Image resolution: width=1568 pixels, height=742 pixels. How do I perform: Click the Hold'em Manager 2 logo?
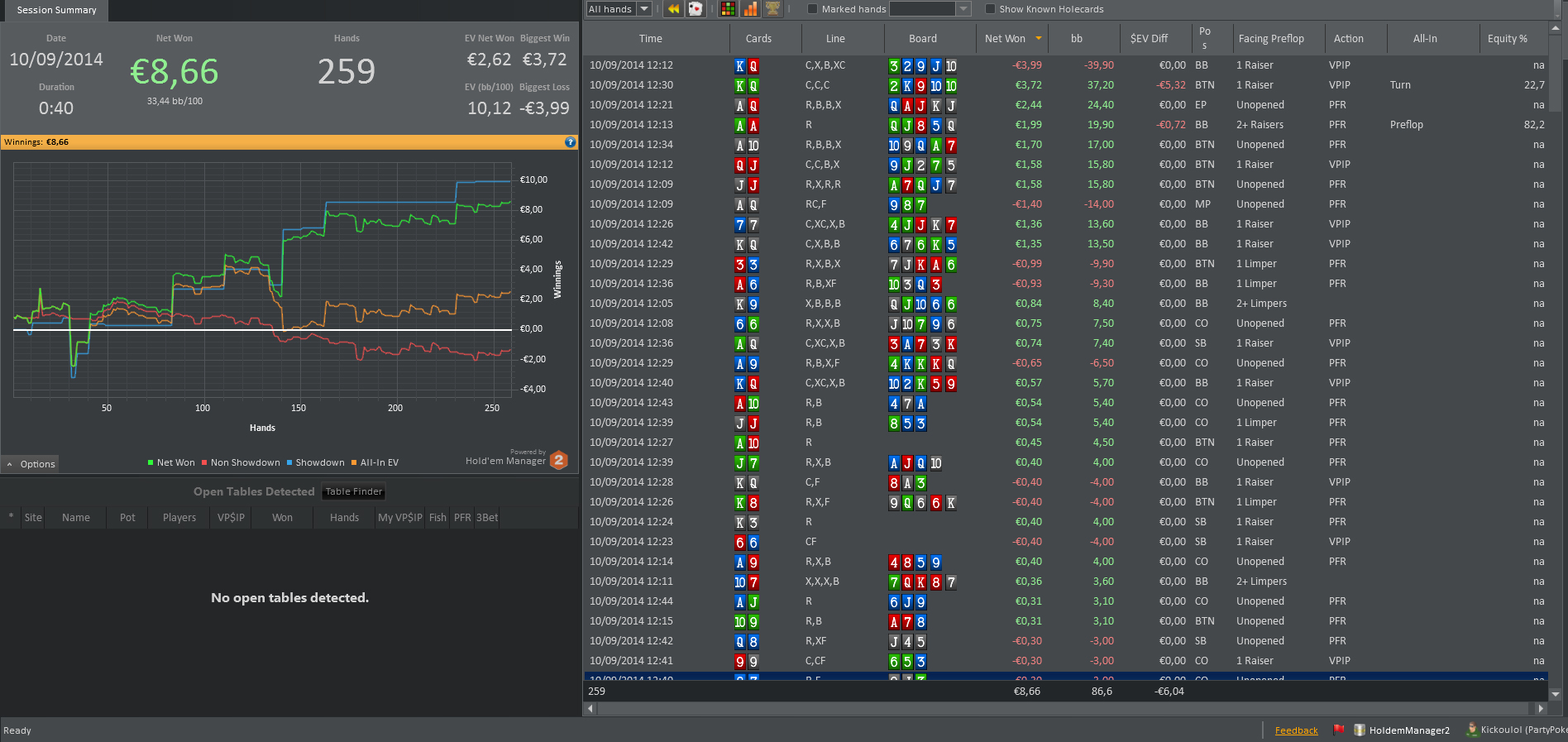559,460
